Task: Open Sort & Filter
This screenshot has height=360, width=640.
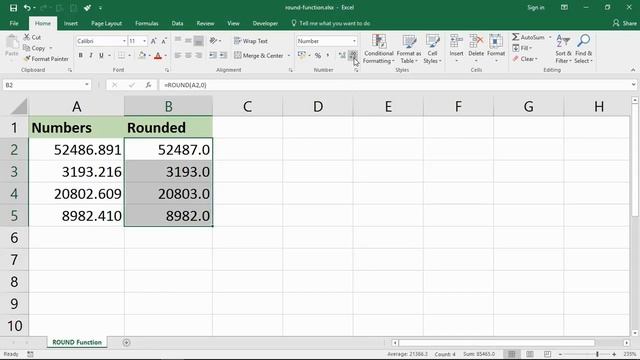Action: [x=563, y=49]
